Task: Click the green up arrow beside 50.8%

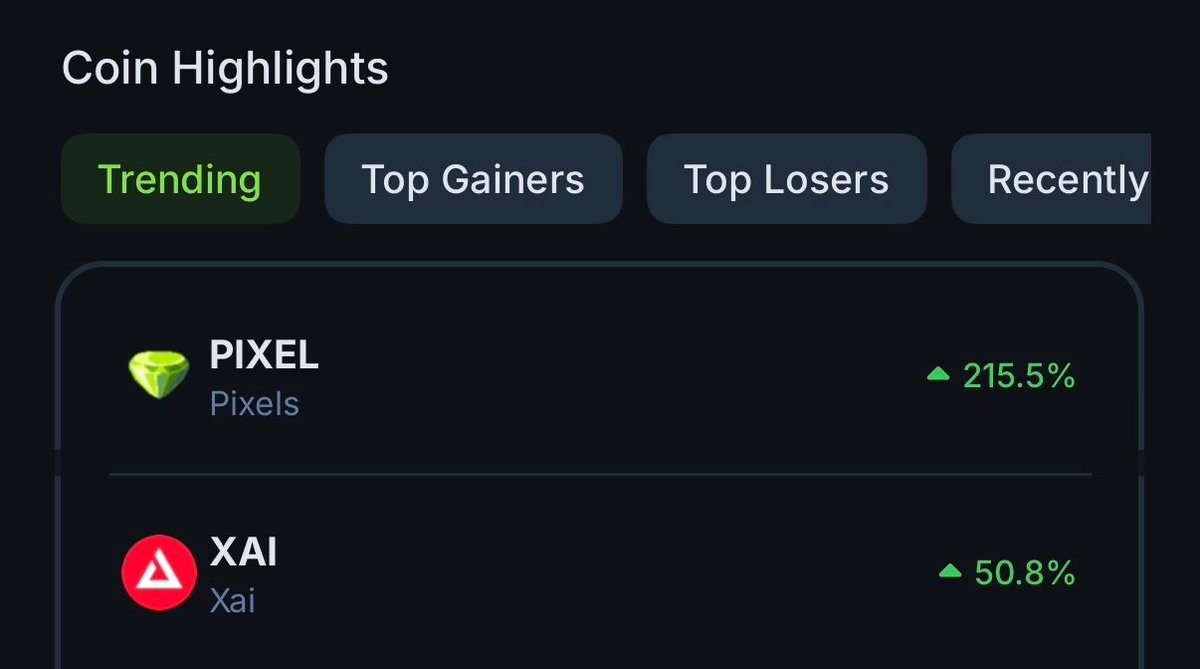Action: 949,571
